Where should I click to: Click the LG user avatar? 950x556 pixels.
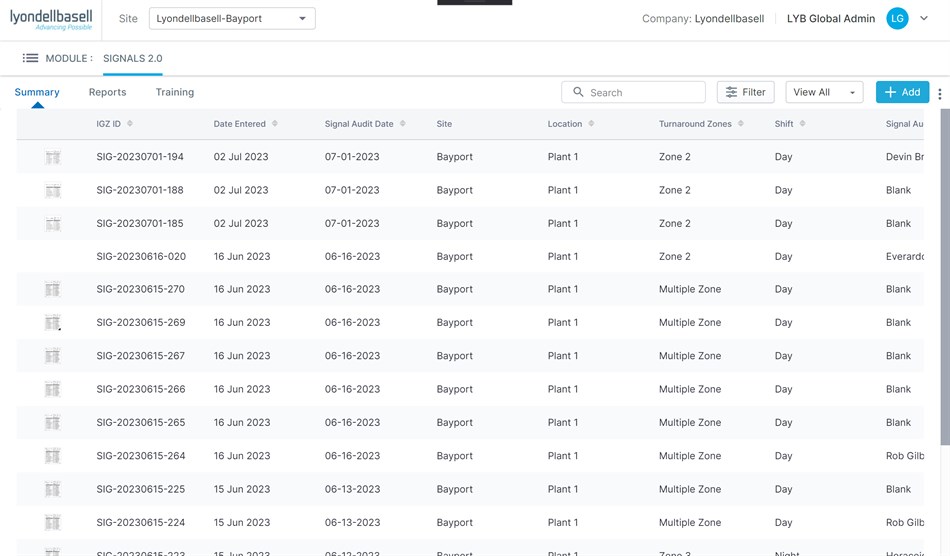coord(897,18)
